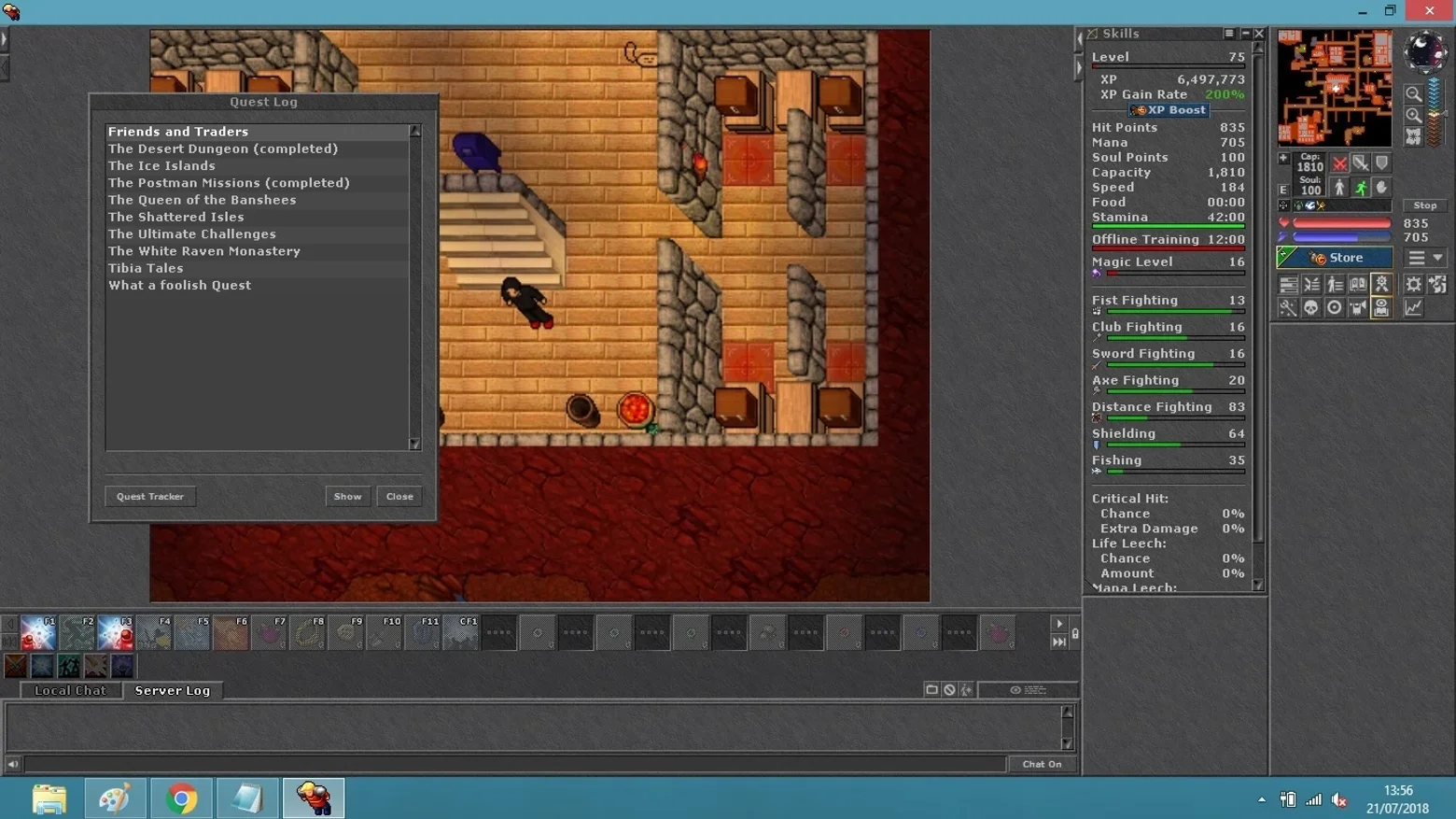
Task: Open the analytics graph icon
Action: click(1414, 308)
